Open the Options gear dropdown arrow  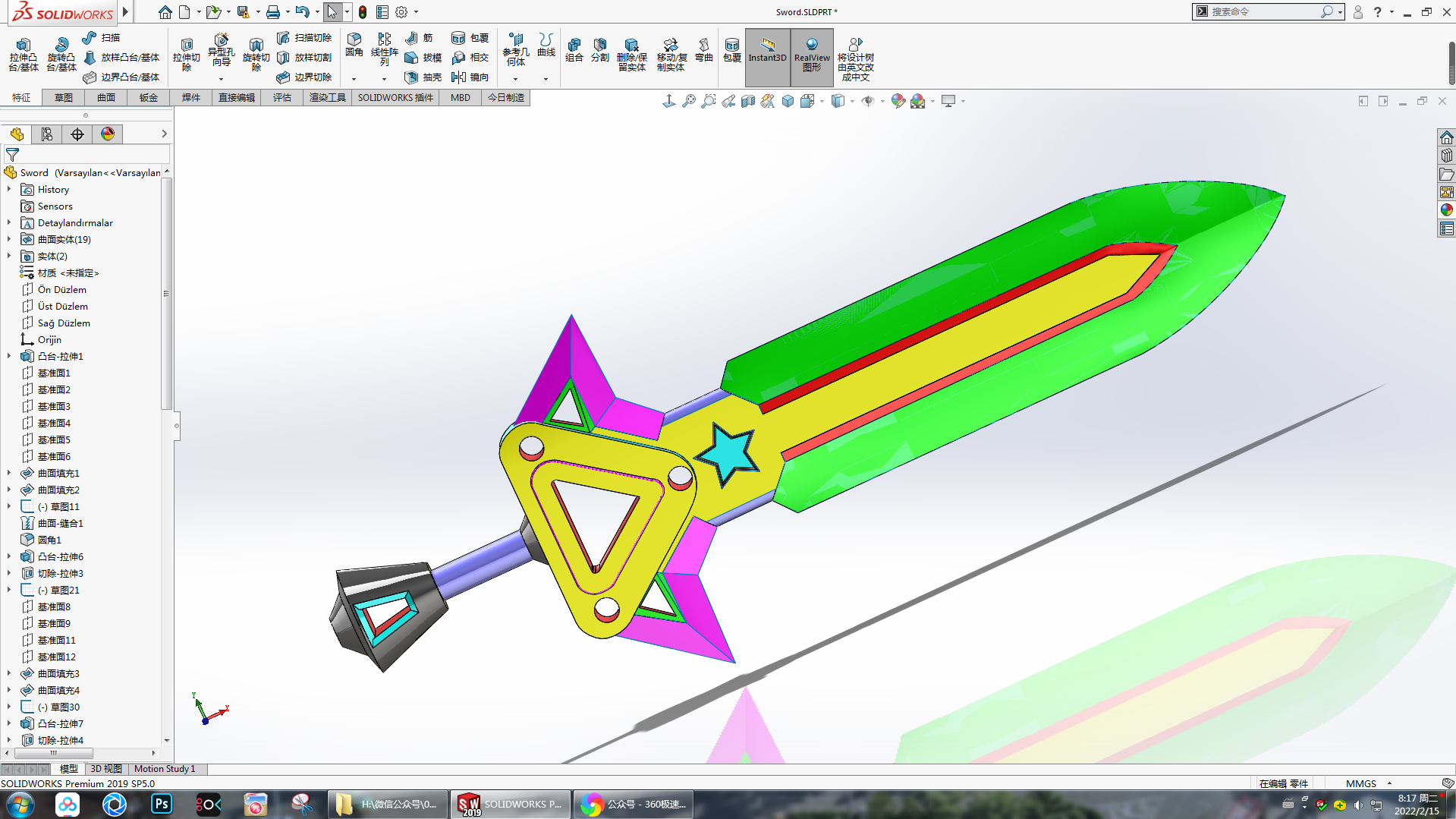pos(416,12)
